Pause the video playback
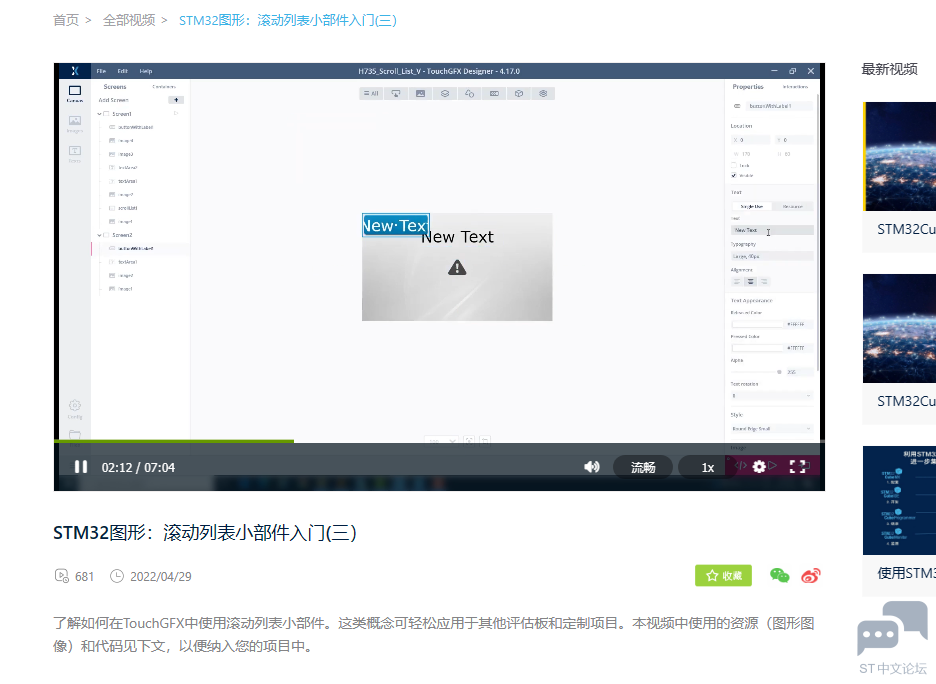The width and height of the screenshot is (936, 684). tap(81, 467)
